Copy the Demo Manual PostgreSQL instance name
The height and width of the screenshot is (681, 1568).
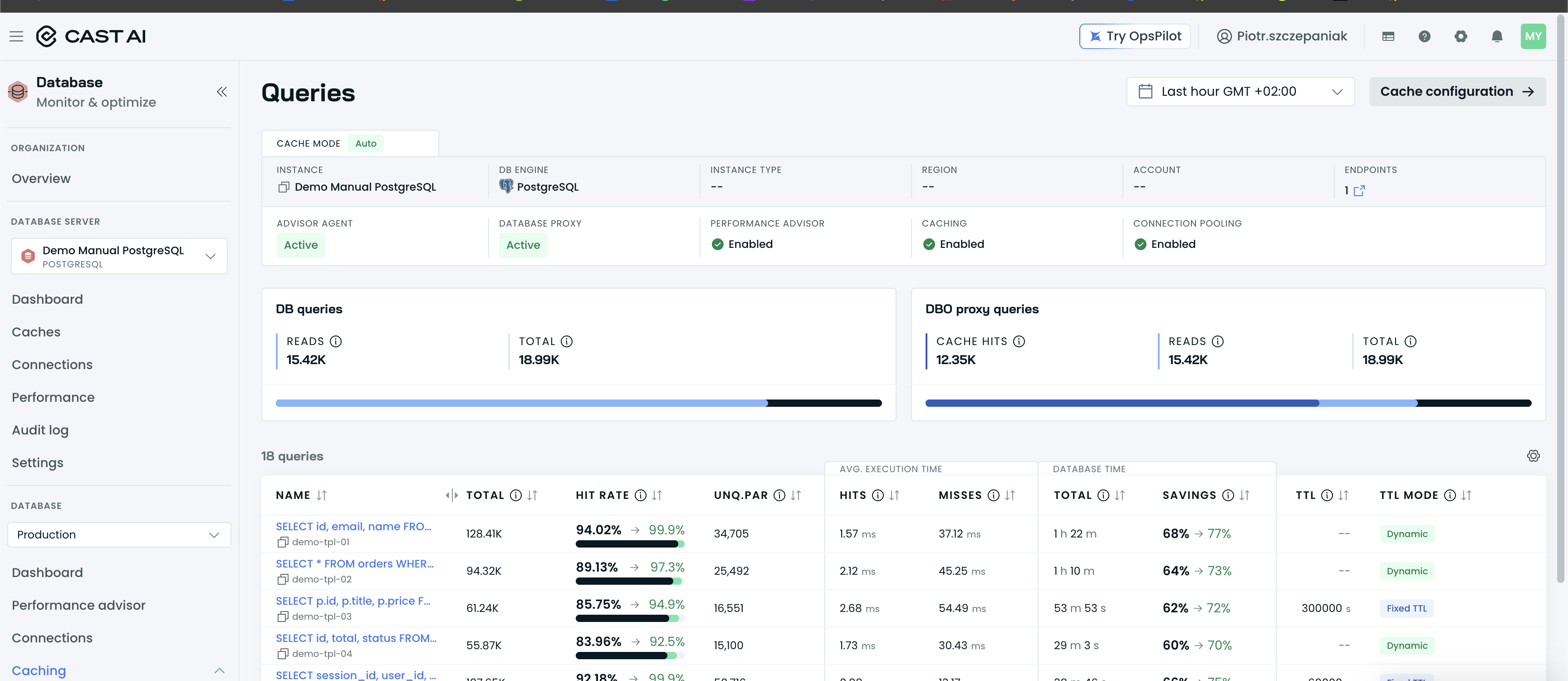(283, 187)
